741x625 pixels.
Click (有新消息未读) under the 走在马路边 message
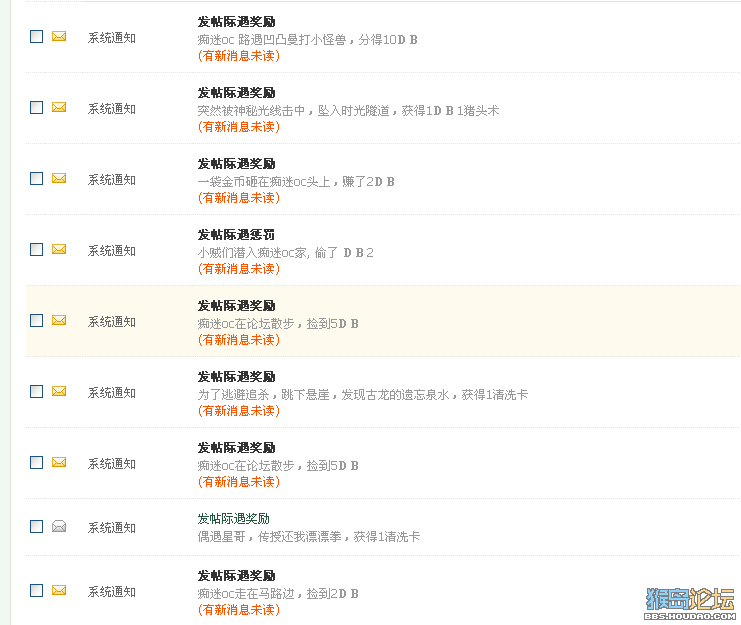tap(239, 610)
